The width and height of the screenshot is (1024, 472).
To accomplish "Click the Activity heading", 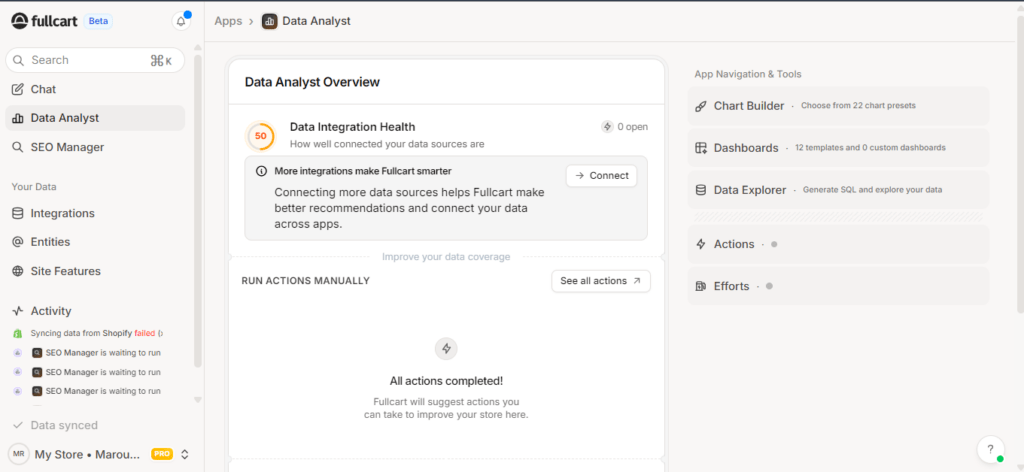I will click(x=51, y=311).
